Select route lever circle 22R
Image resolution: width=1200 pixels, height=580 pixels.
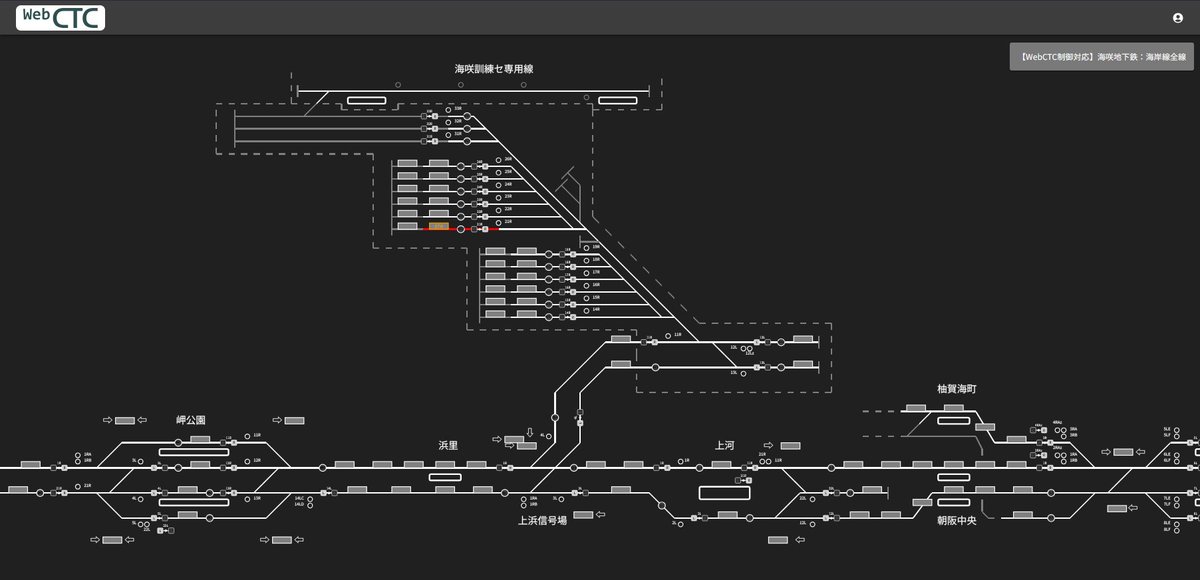(498, 210)
